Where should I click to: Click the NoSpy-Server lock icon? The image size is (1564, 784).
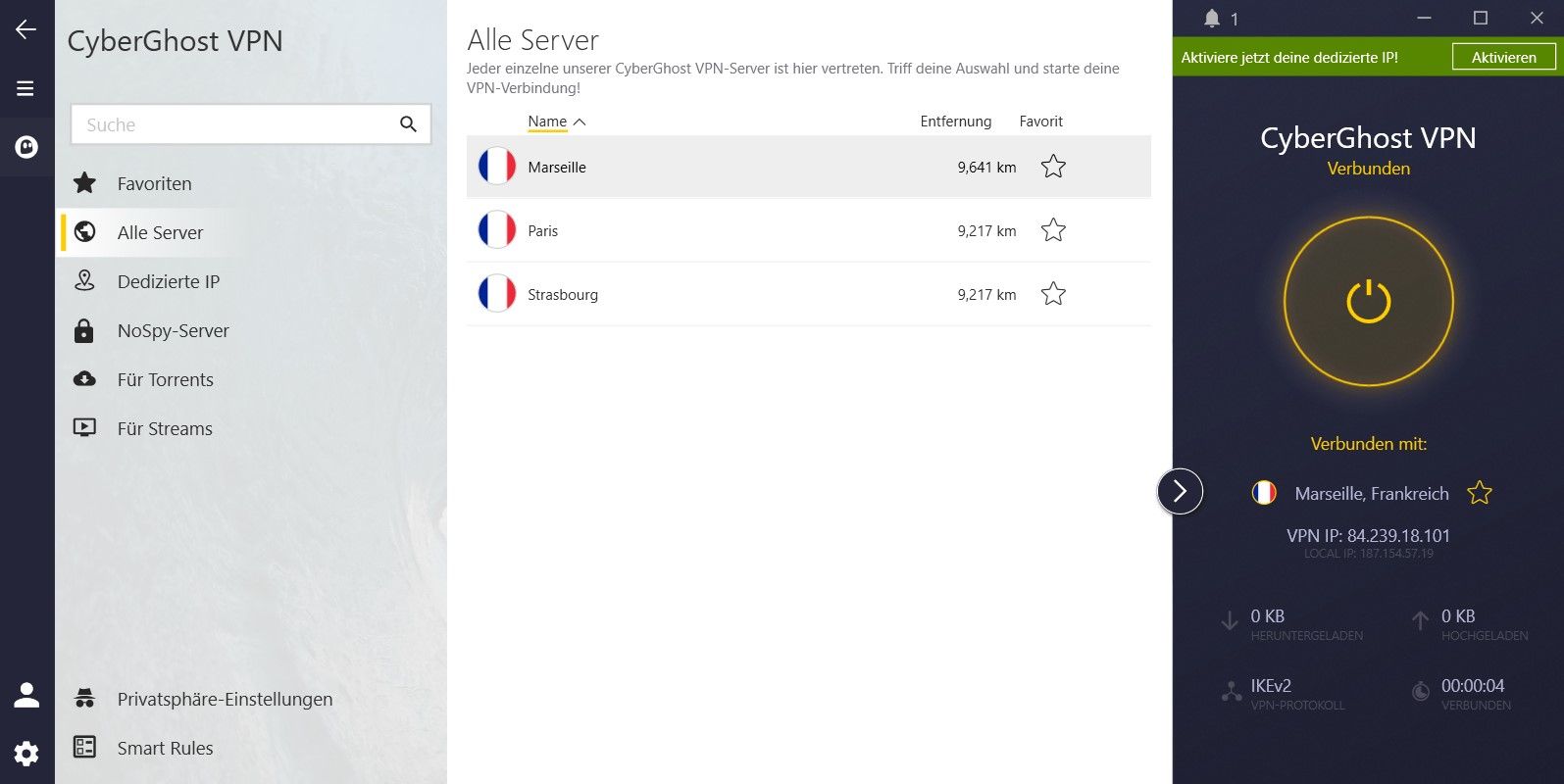(x=84, y=330)
